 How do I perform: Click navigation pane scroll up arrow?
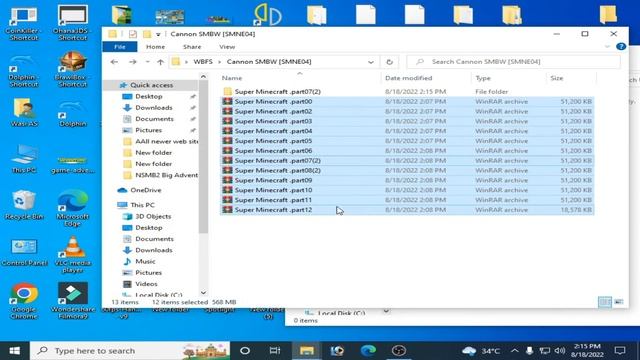tap(203, 76)
